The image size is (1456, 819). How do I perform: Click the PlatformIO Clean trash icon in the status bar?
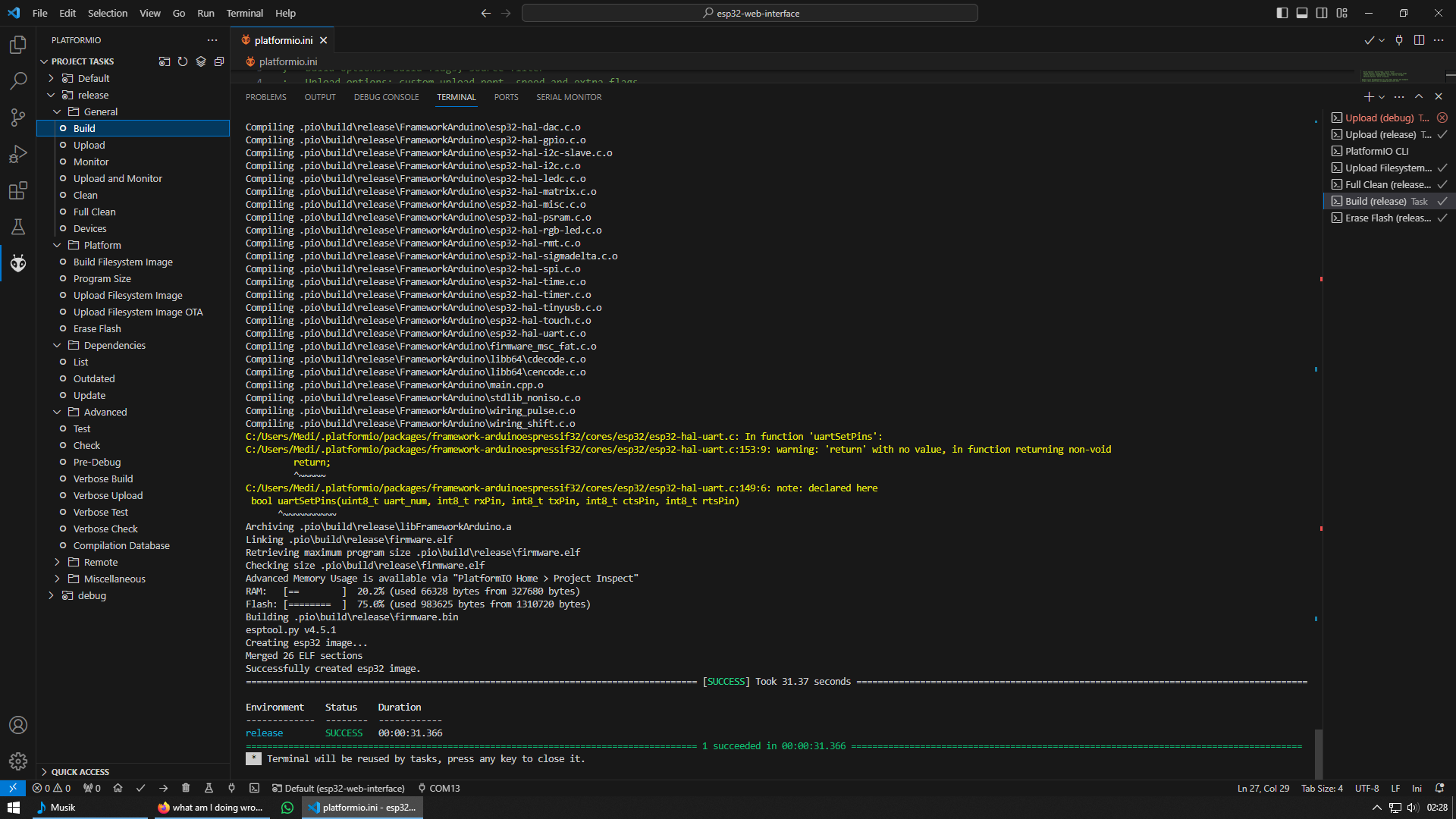[186, 788]
